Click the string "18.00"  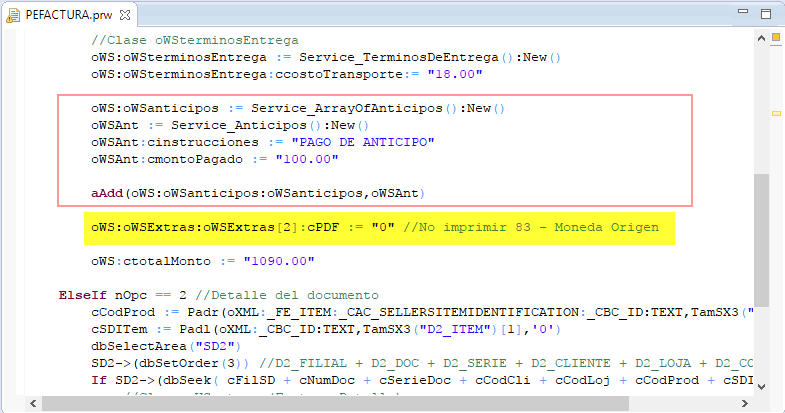coord(455,74)
